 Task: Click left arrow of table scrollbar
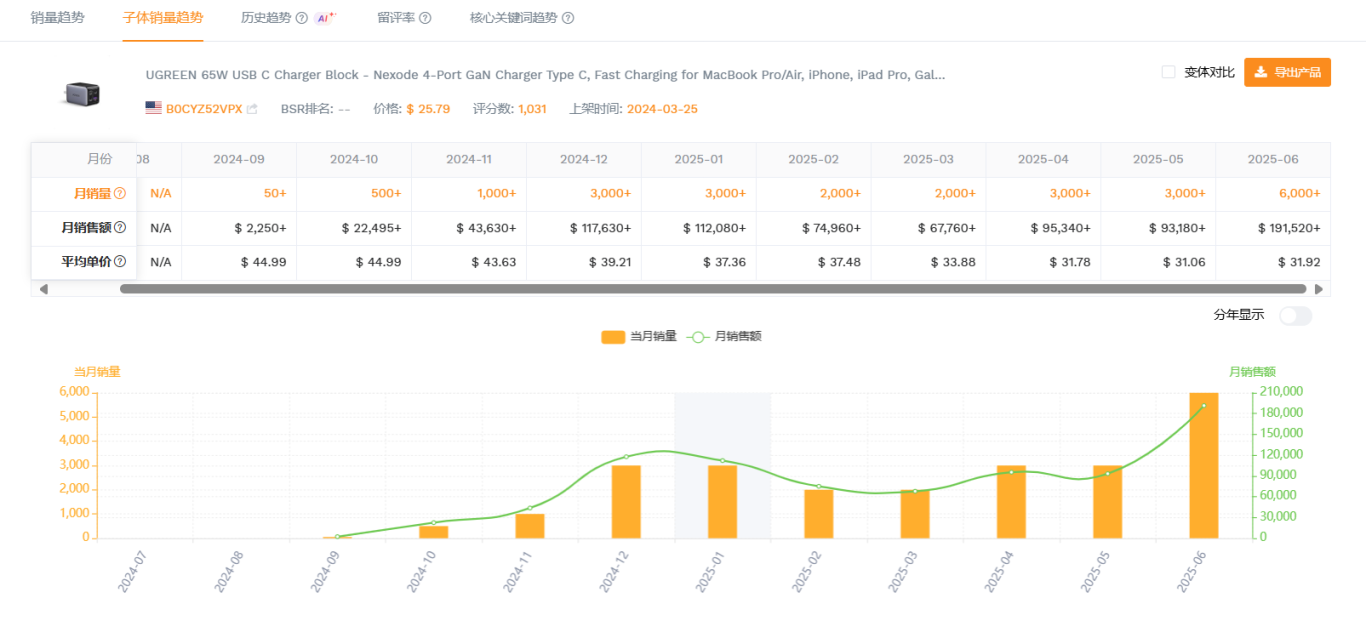click(43, 289)
